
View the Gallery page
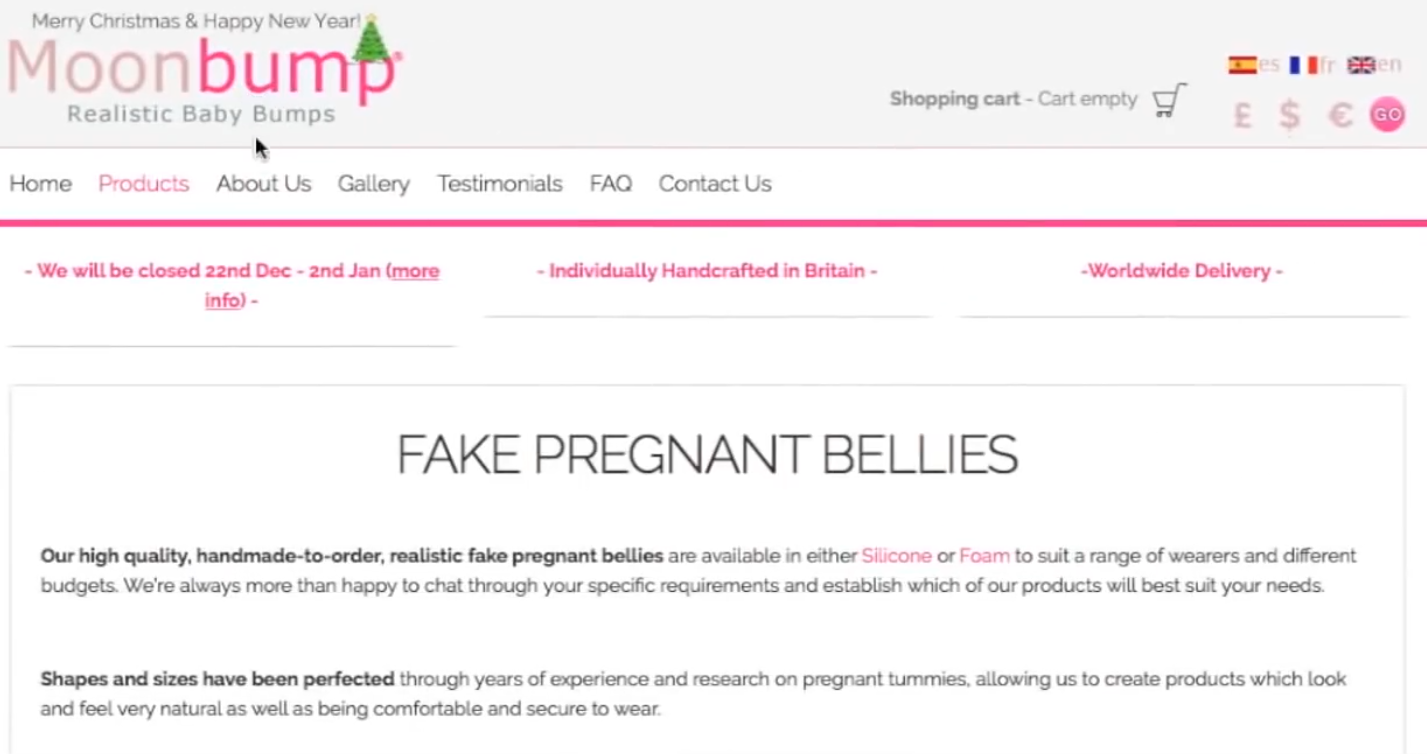coord(373,184)
